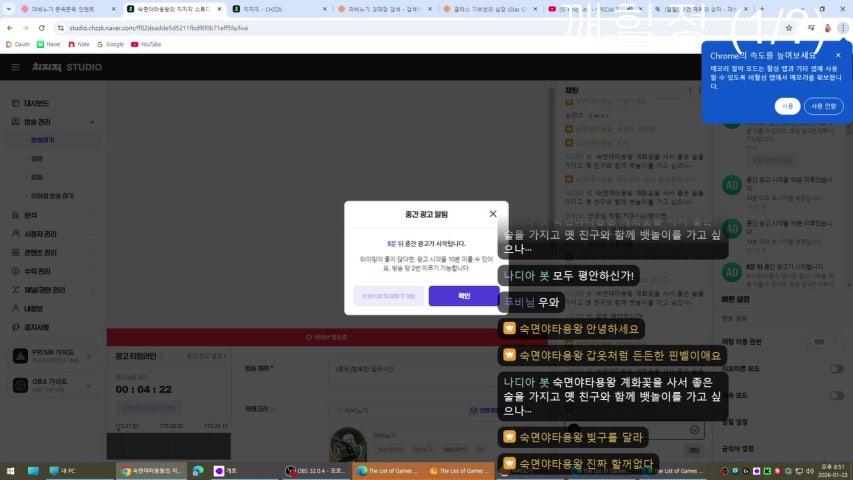Open the Naver bookmark
Viewport: 853px width, 480px height.
click(48, 44)
